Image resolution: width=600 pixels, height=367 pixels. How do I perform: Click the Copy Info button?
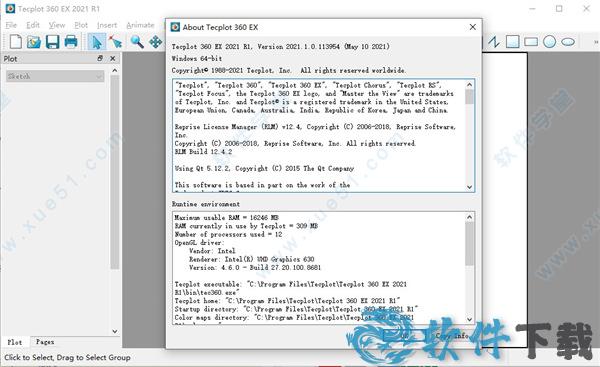[452, 336]
